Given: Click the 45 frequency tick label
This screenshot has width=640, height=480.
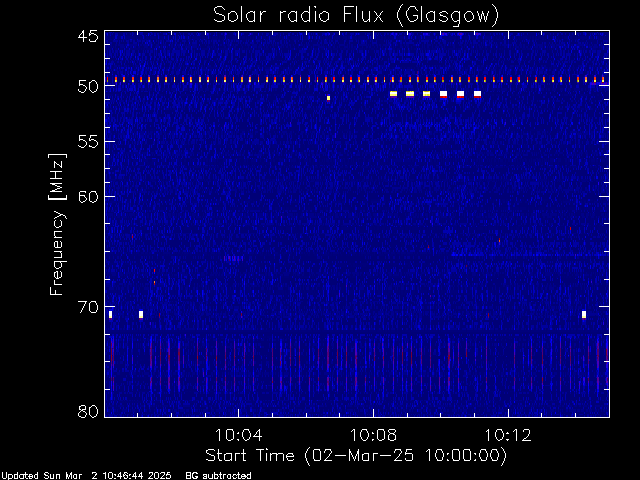Looking at the screenshot, I should pyautogui.click(x=89, y=37).
